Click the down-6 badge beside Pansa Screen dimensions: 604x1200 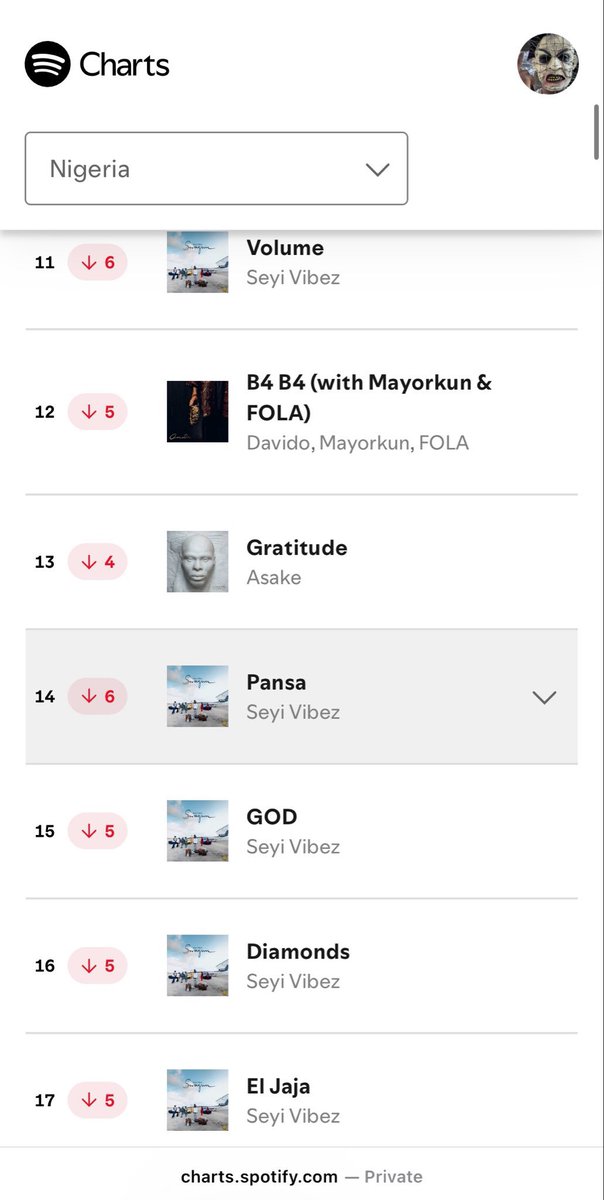click(97, 697)
